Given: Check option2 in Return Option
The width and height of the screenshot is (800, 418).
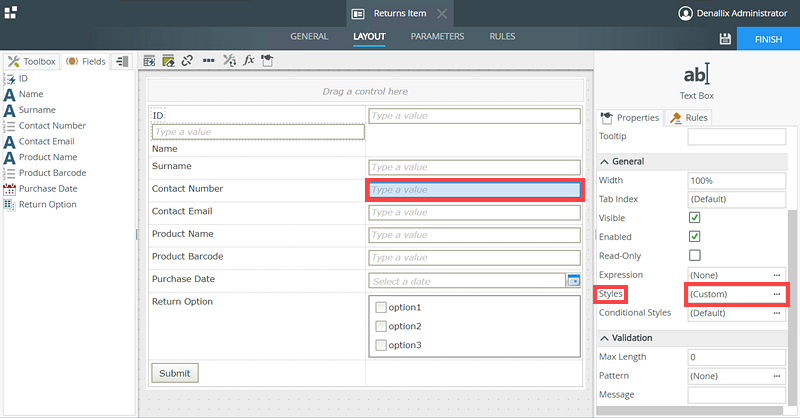Looking at the screenshot, I should click(x=380, y=326).
